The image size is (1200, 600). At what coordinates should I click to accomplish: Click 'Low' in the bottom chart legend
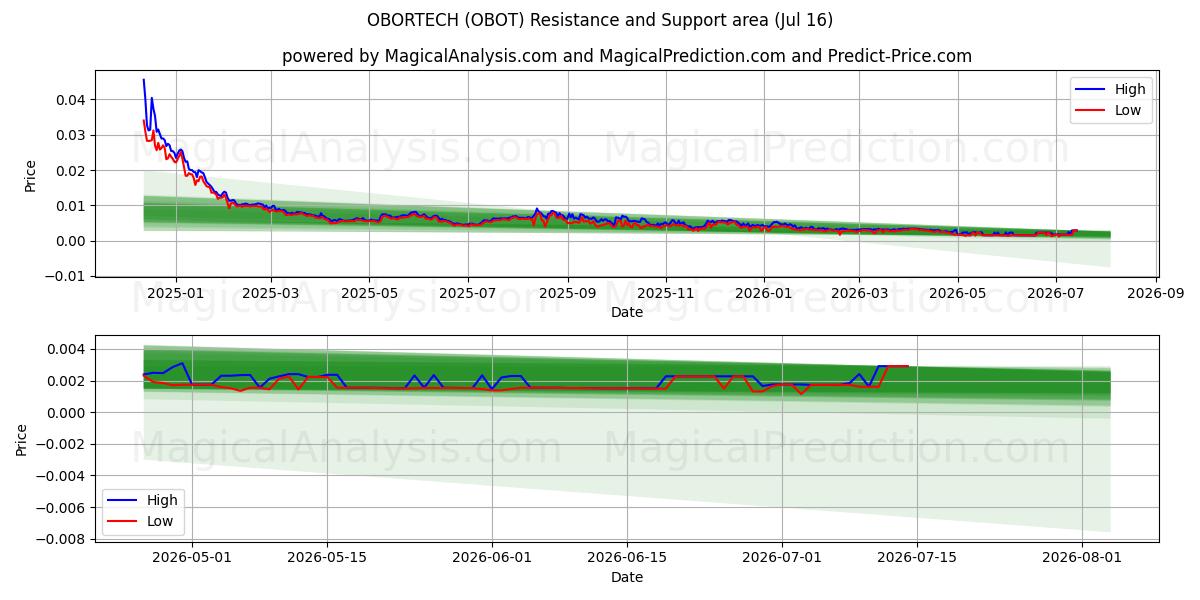point(160,521)
